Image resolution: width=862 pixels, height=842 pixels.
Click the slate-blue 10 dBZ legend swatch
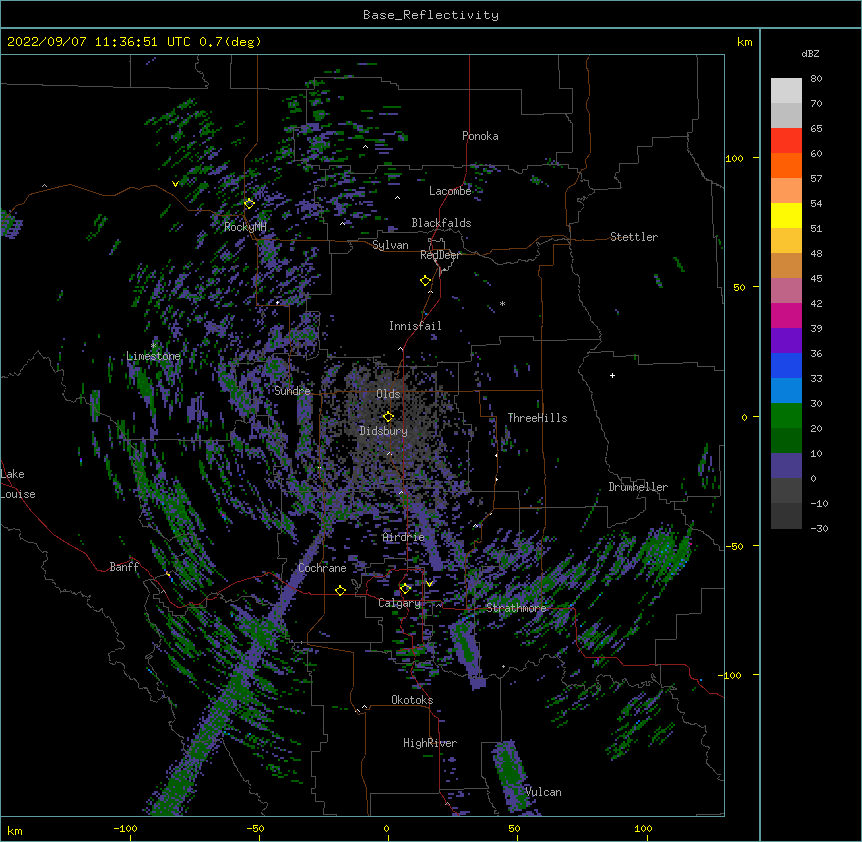coord(786,466)
